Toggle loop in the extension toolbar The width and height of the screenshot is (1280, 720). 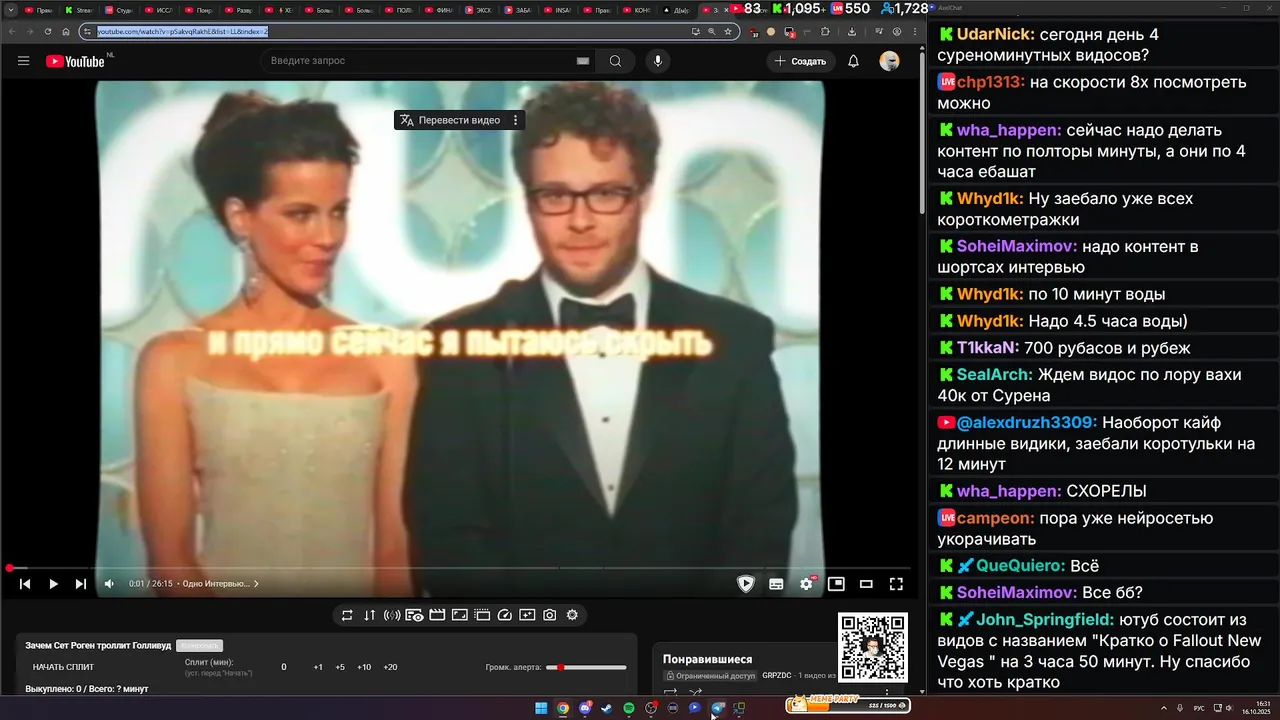[347, 615]
